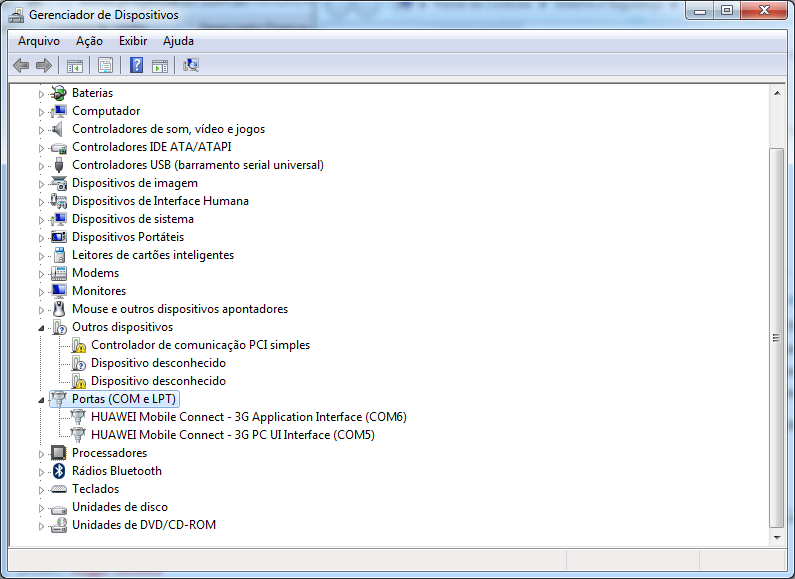This screenshot has height=579, width=795.
Task: Click the Back arrow toolbar icon
Action: pyautogui.click(x=21, y=65)
